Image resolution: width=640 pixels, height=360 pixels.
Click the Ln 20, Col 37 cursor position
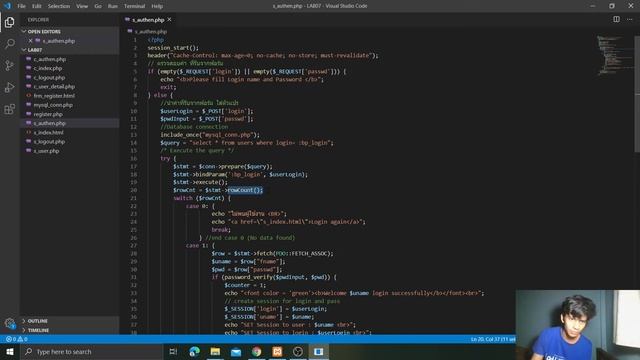pos(493,339)
